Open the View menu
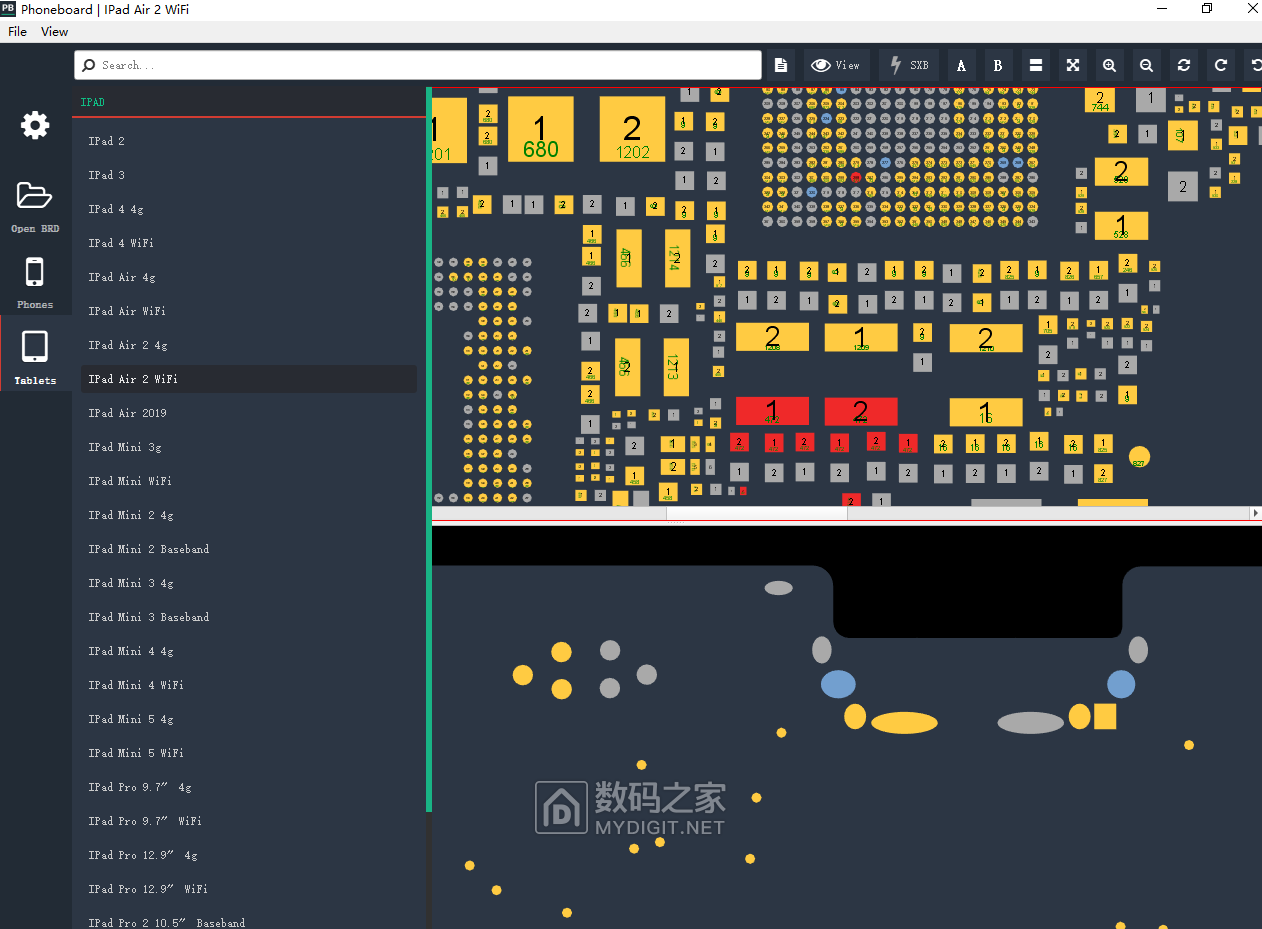 [54, 32]
